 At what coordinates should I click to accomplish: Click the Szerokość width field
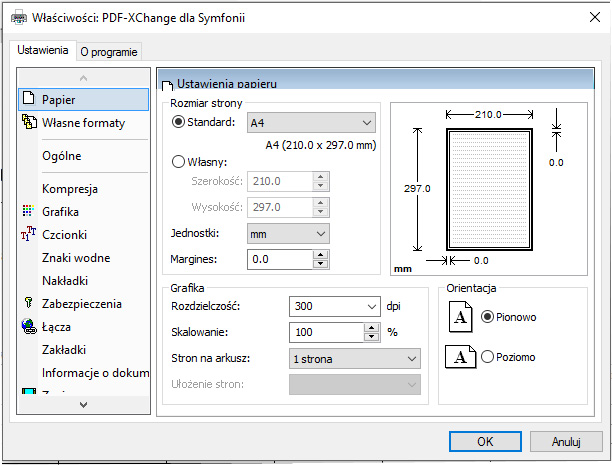coord(280,181)
